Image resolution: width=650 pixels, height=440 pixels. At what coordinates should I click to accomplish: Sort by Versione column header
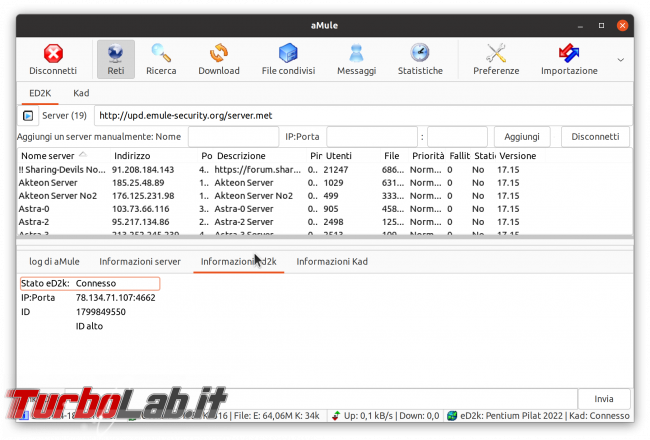521,156
